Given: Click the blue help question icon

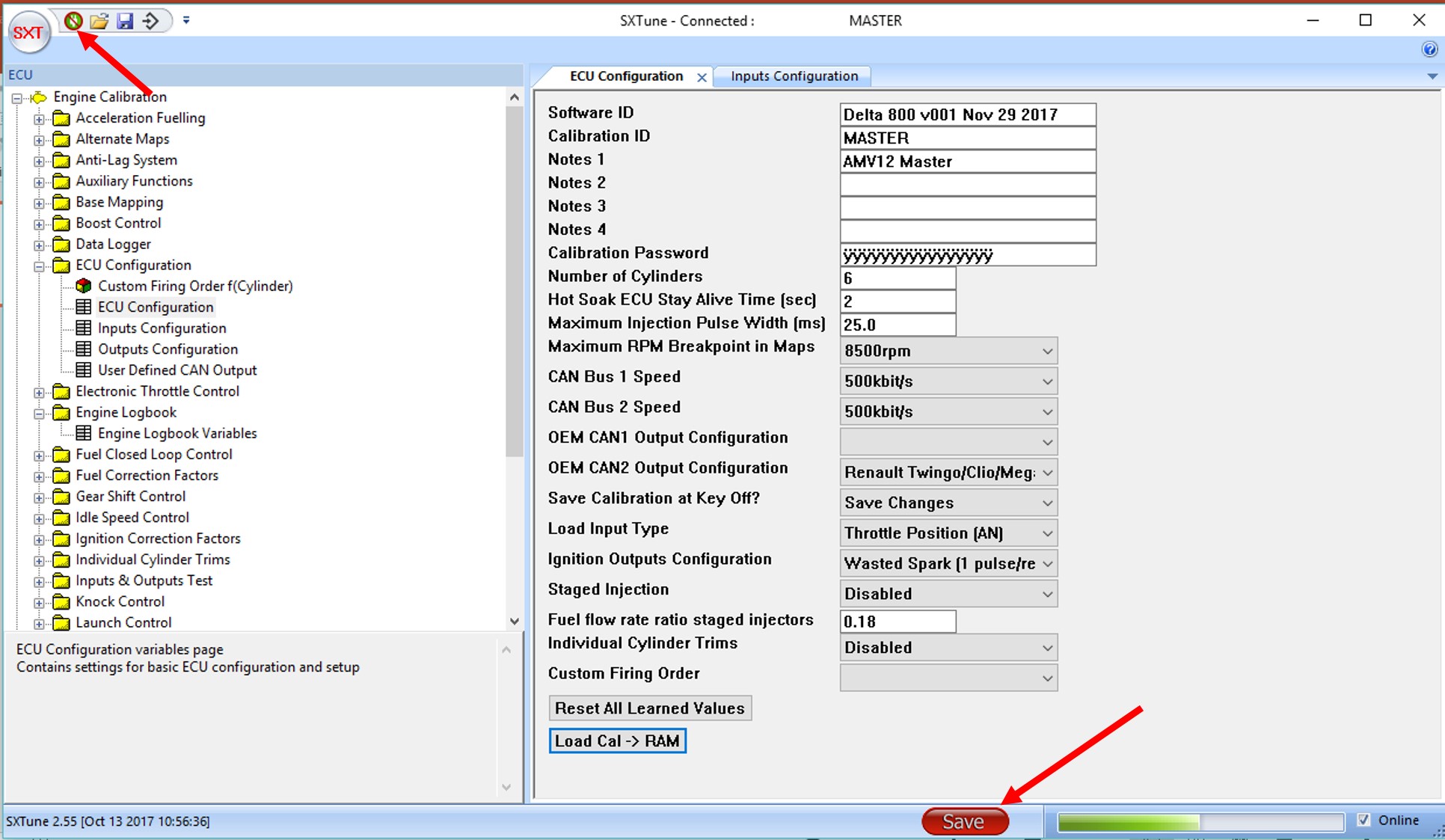Looking at the screenshot, I should coord(1429,49).
